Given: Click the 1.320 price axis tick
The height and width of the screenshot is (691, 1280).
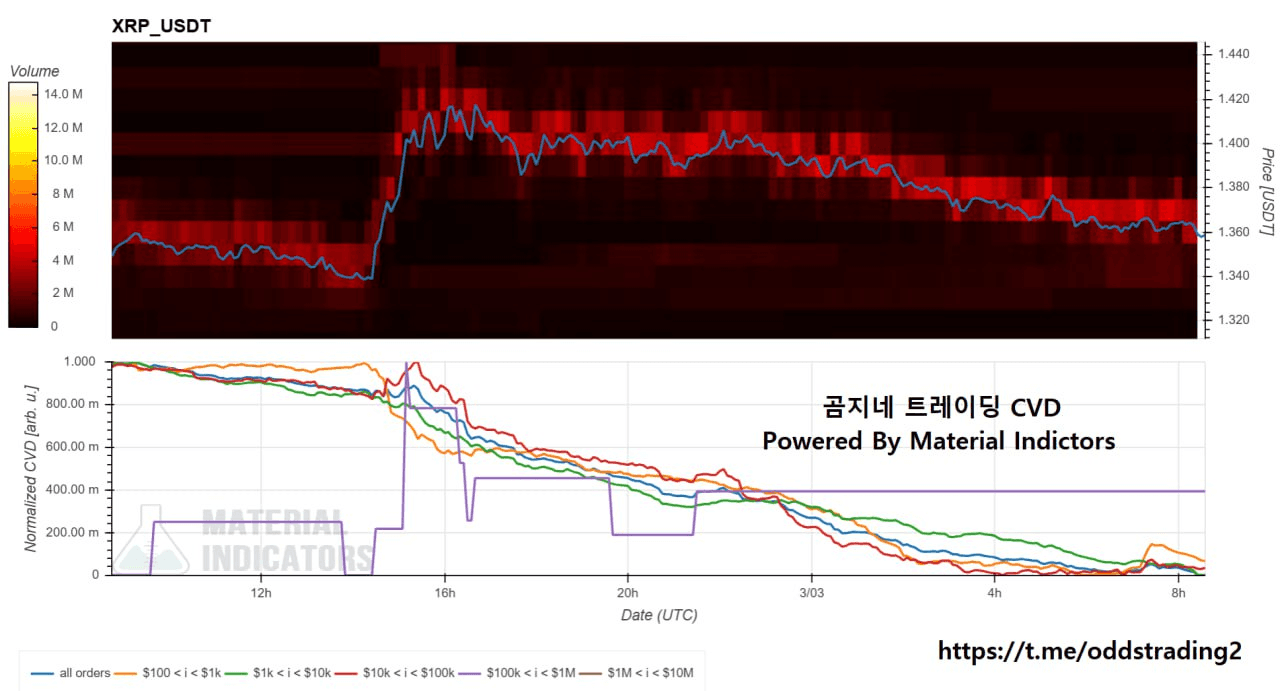Looking at the screenshot, I should click(x=1235, y=320).
